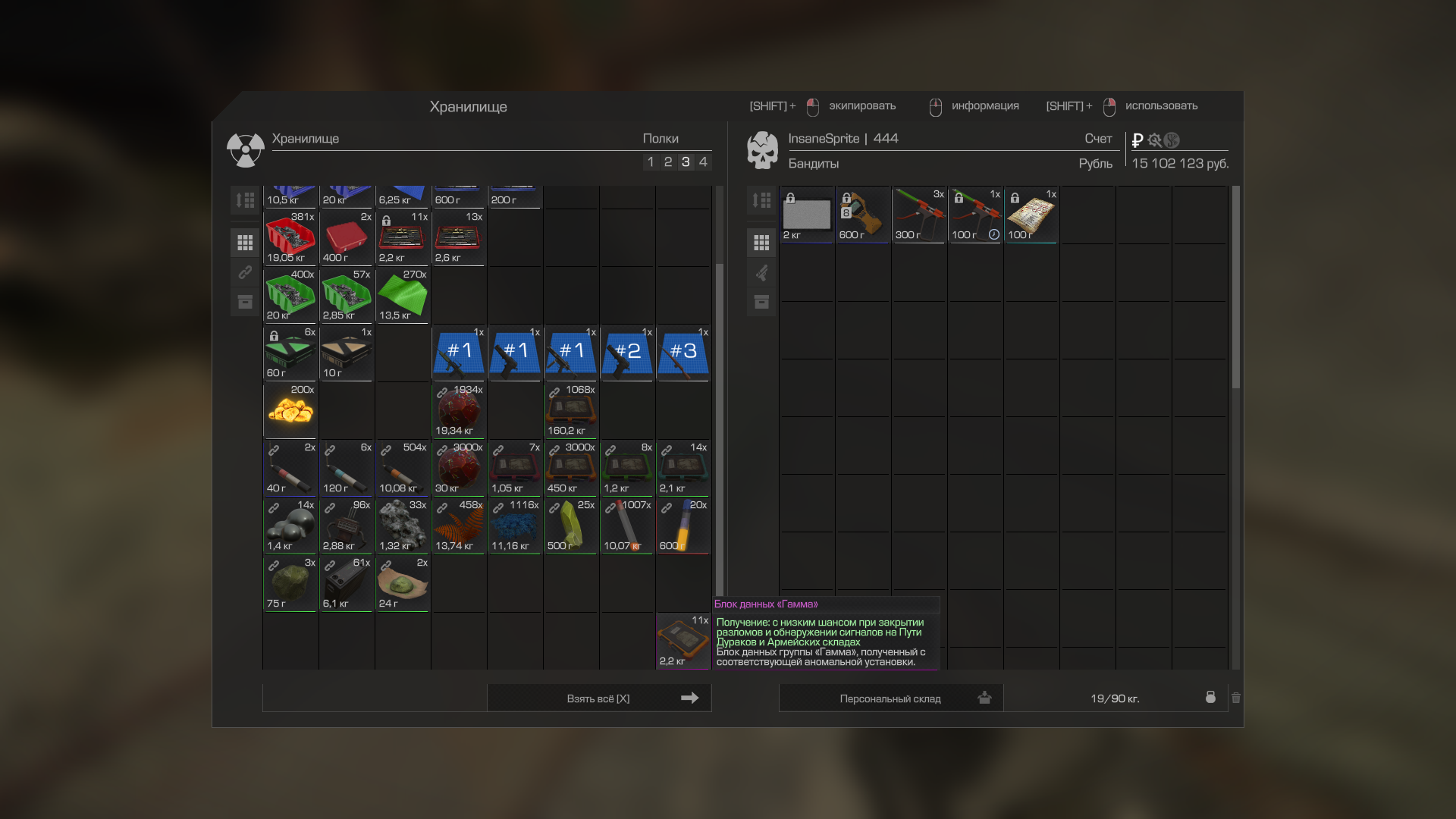
Task: Select locked red toolbox 11x 2,2 кг
Action: click(x=403, y=237)
